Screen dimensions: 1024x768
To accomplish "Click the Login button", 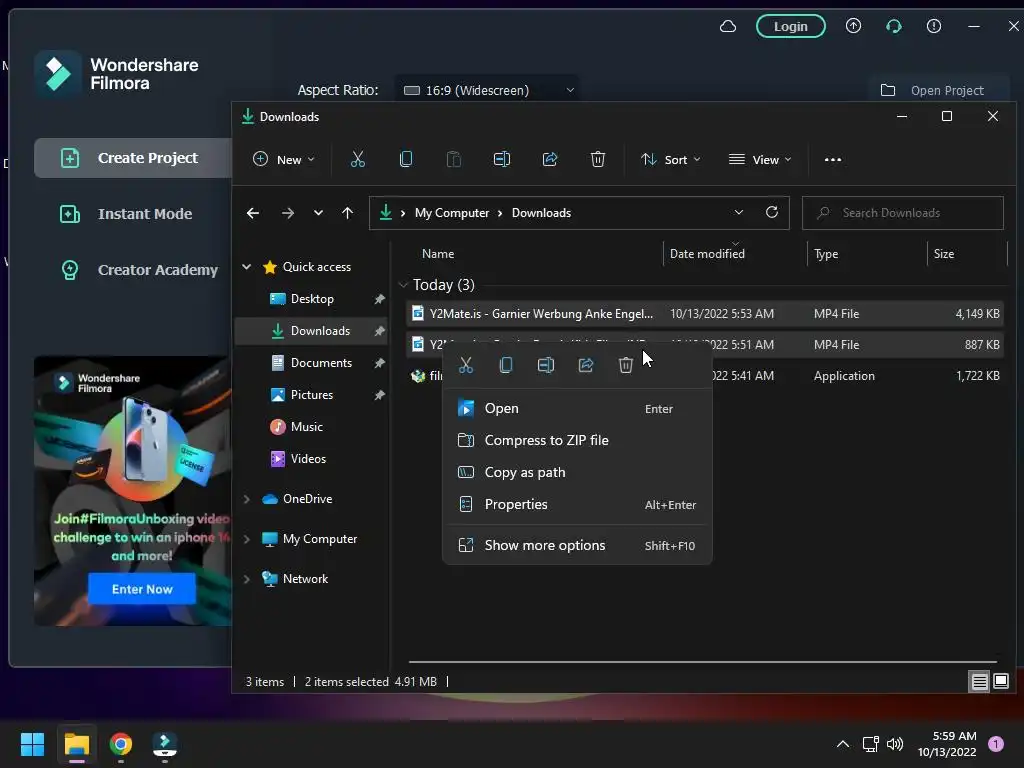I will click(x=790, y=26).
